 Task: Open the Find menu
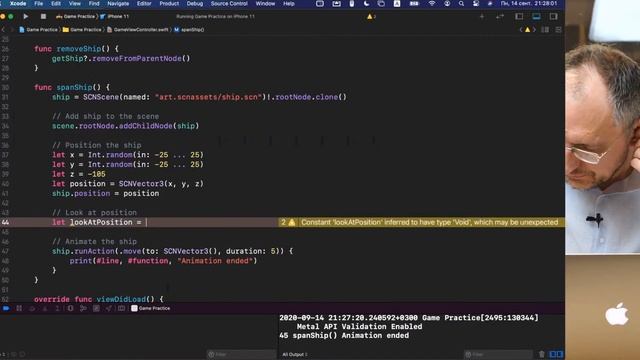point(94,4)
